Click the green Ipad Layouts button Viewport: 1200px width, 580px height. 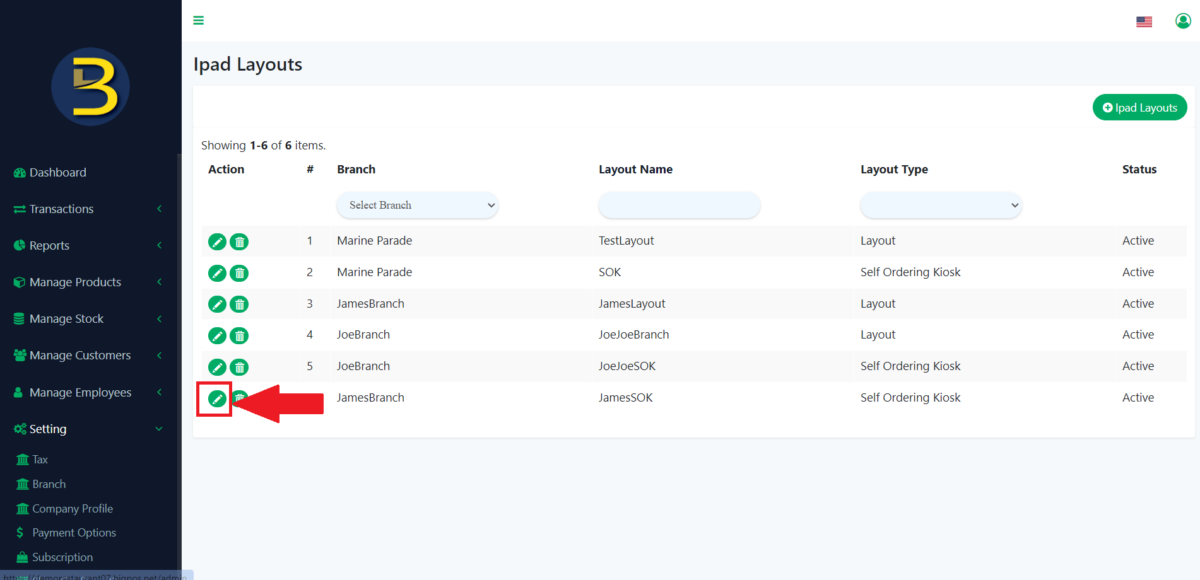tap(1139, 106)
